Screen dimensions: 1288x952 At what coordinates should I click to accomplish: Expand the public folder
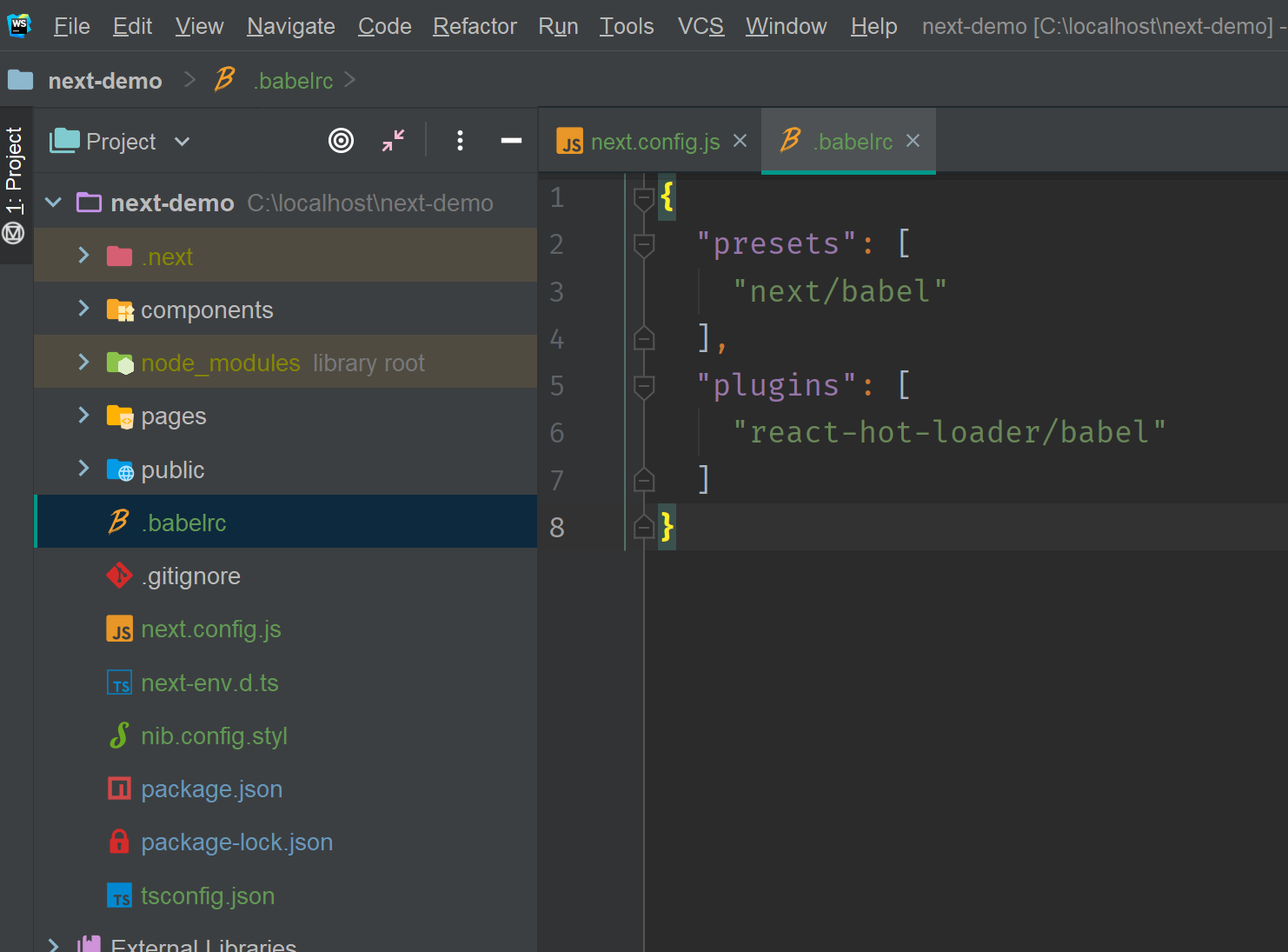pos(83,469)
